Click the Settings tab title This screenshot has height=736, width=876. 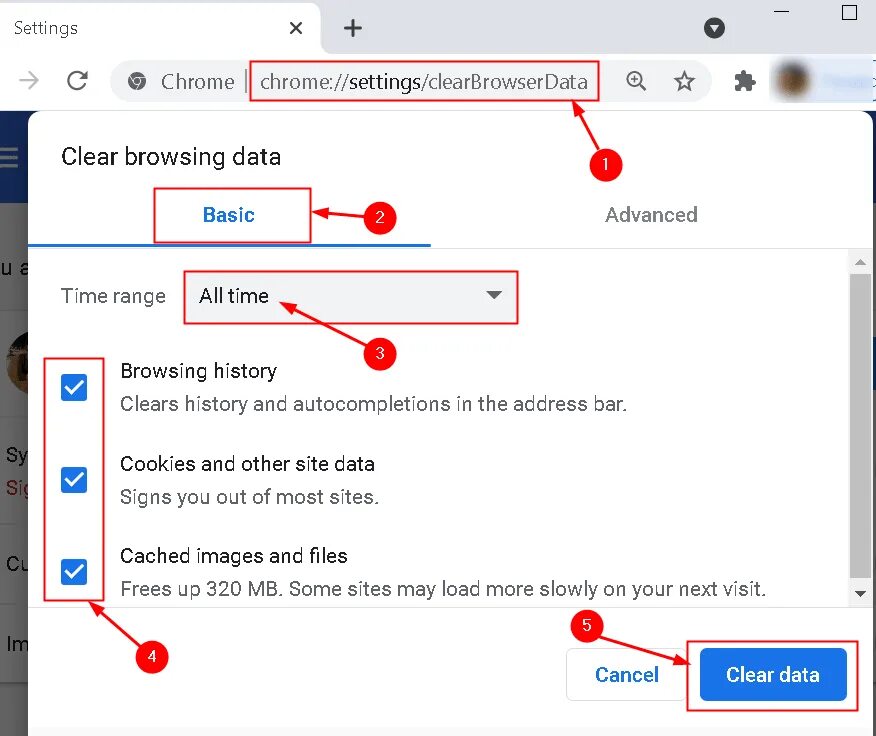(46, 28)
